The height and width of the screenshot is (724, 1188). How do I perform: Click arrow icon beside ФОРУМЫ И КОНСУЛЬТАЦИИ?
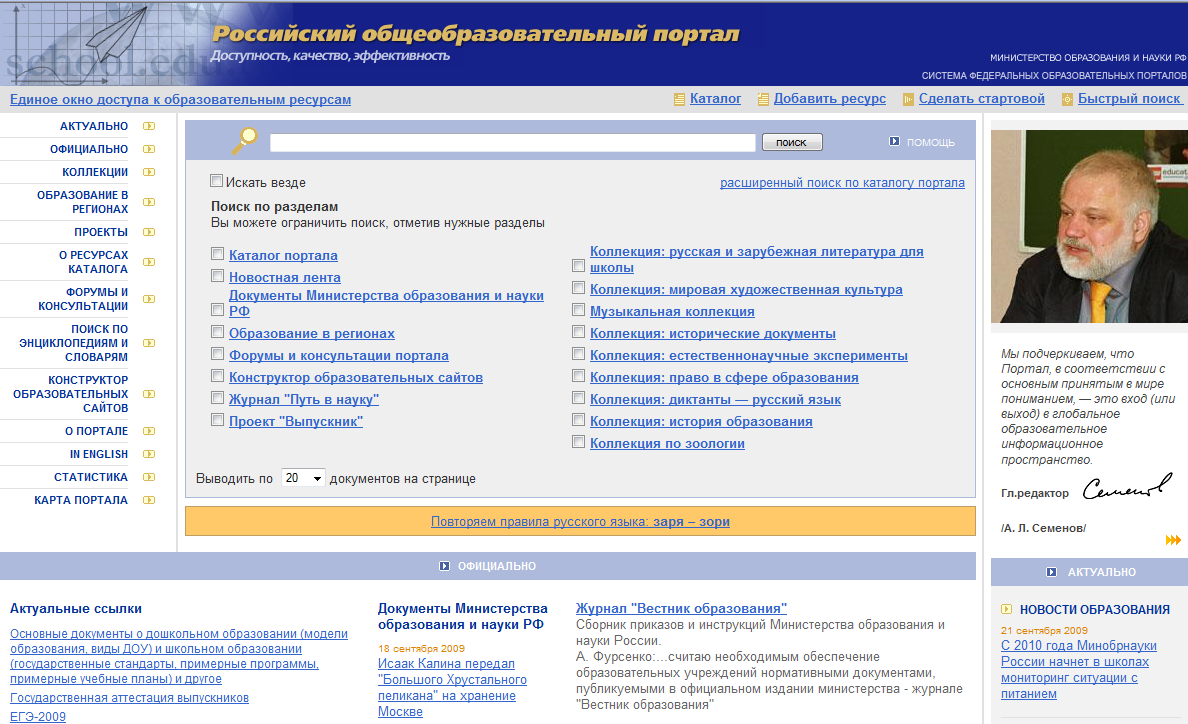(x=149, y=299)
